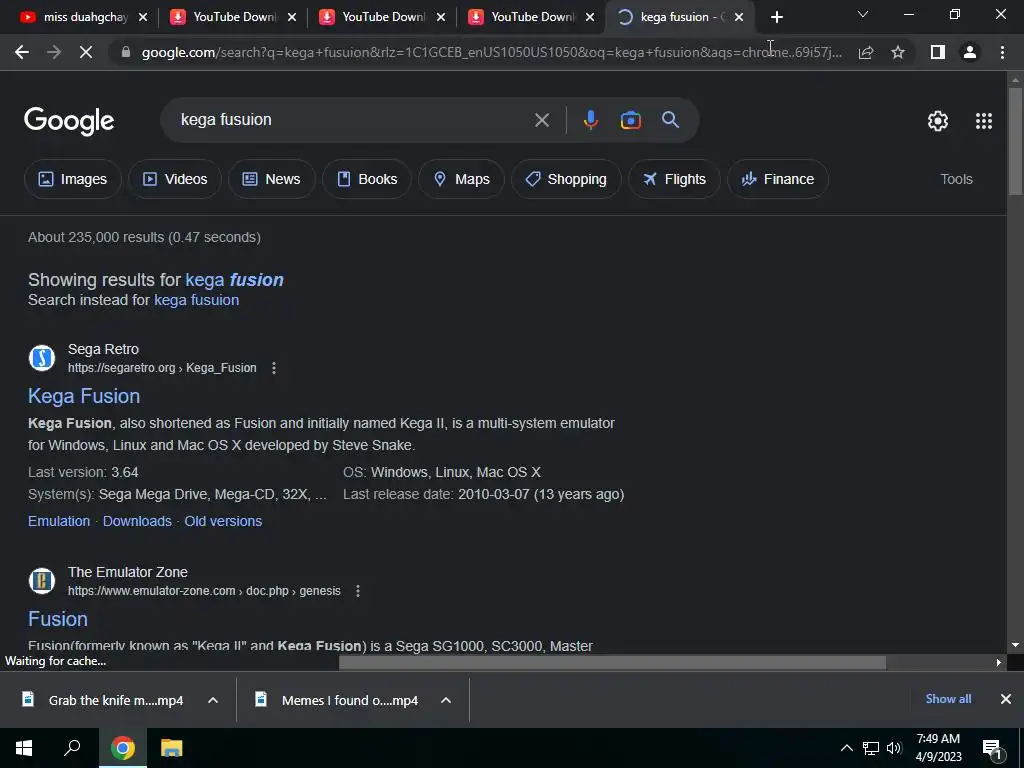The image size is (1024, 768).
Task: Filter results by Books
Action: (x=367, y=179)
